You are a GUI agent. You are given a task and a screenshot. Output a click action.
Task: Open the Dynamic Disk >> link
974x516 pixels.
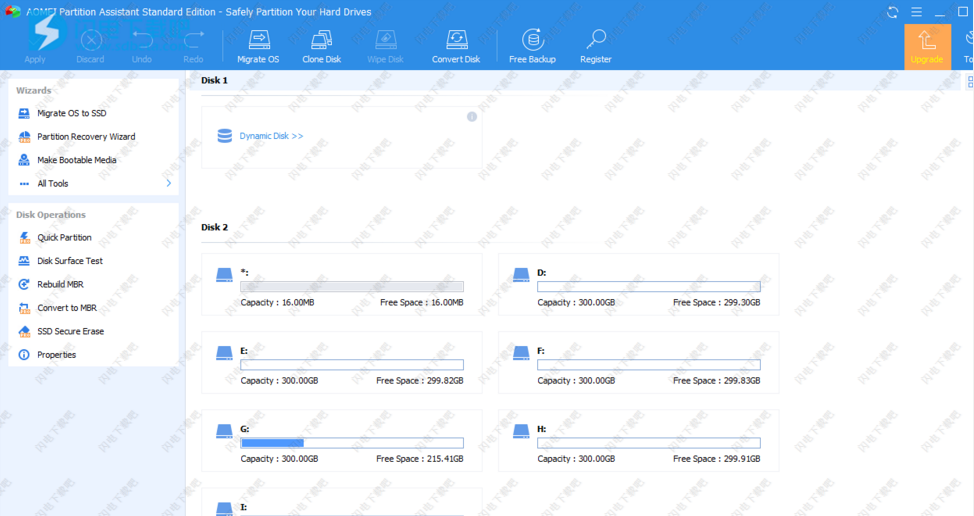[x=271, y=136]
